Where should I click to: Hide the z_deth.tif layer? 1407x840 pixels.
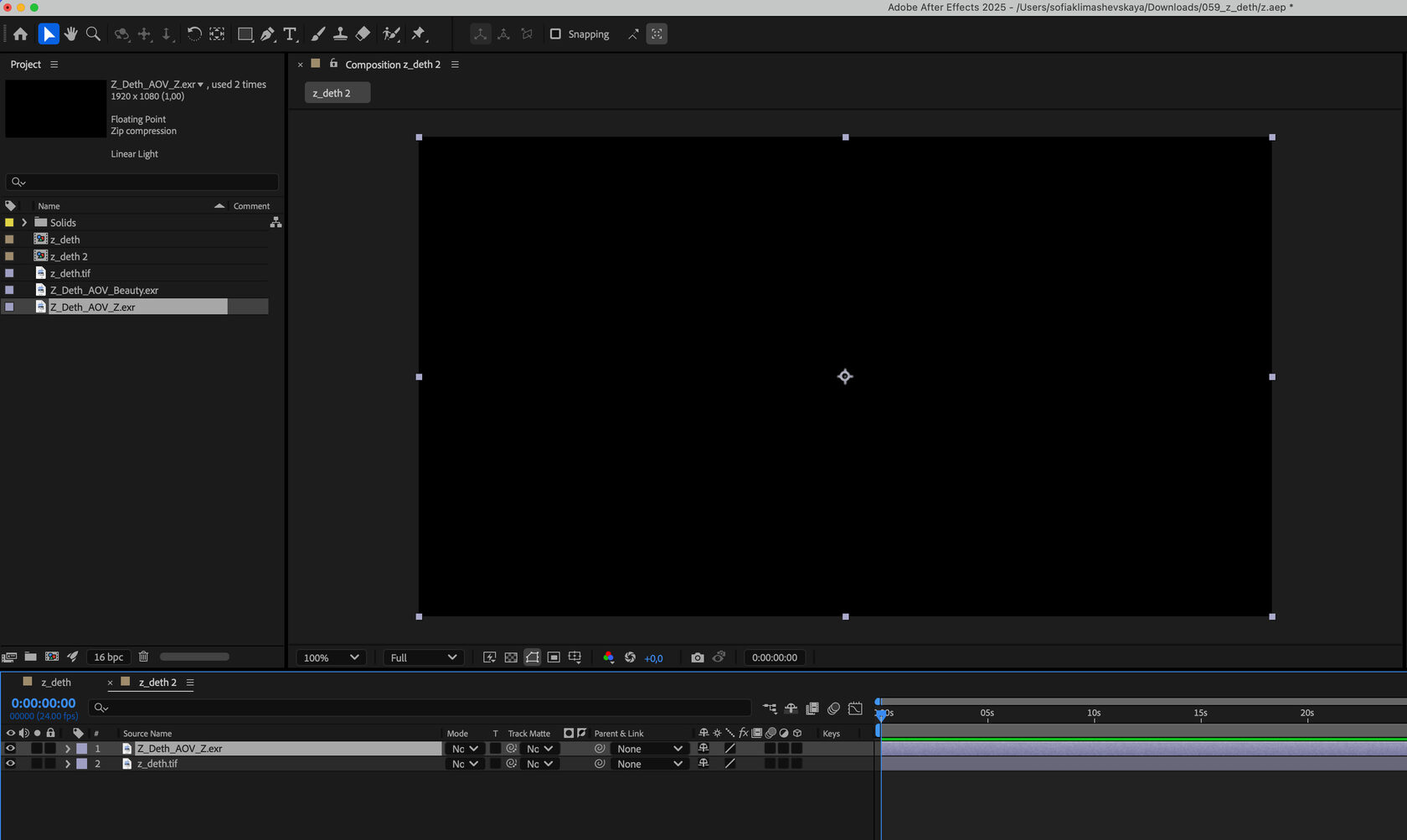pos(11,764)
